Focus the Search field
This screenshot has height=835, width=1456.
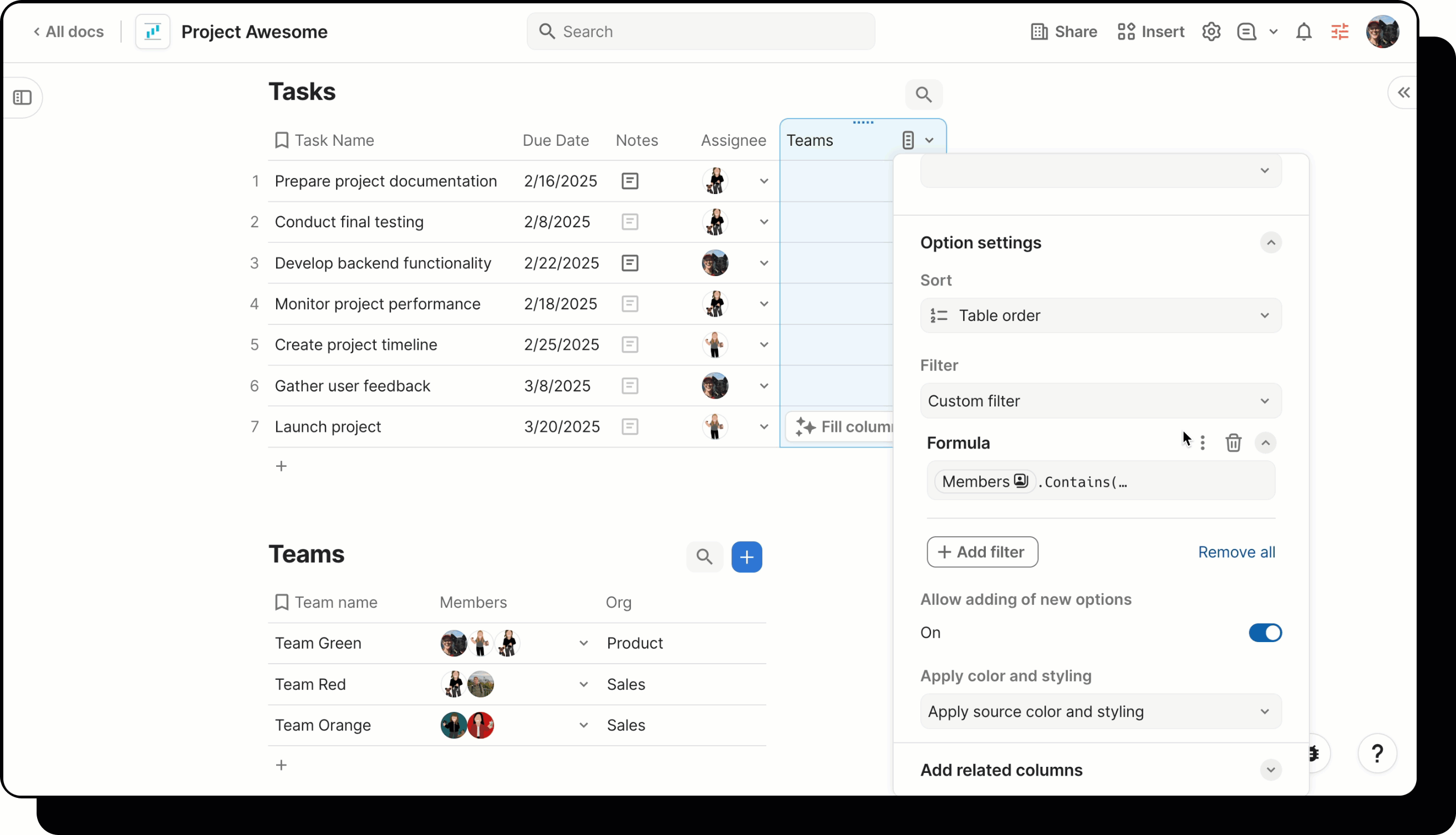pos(701,32)
